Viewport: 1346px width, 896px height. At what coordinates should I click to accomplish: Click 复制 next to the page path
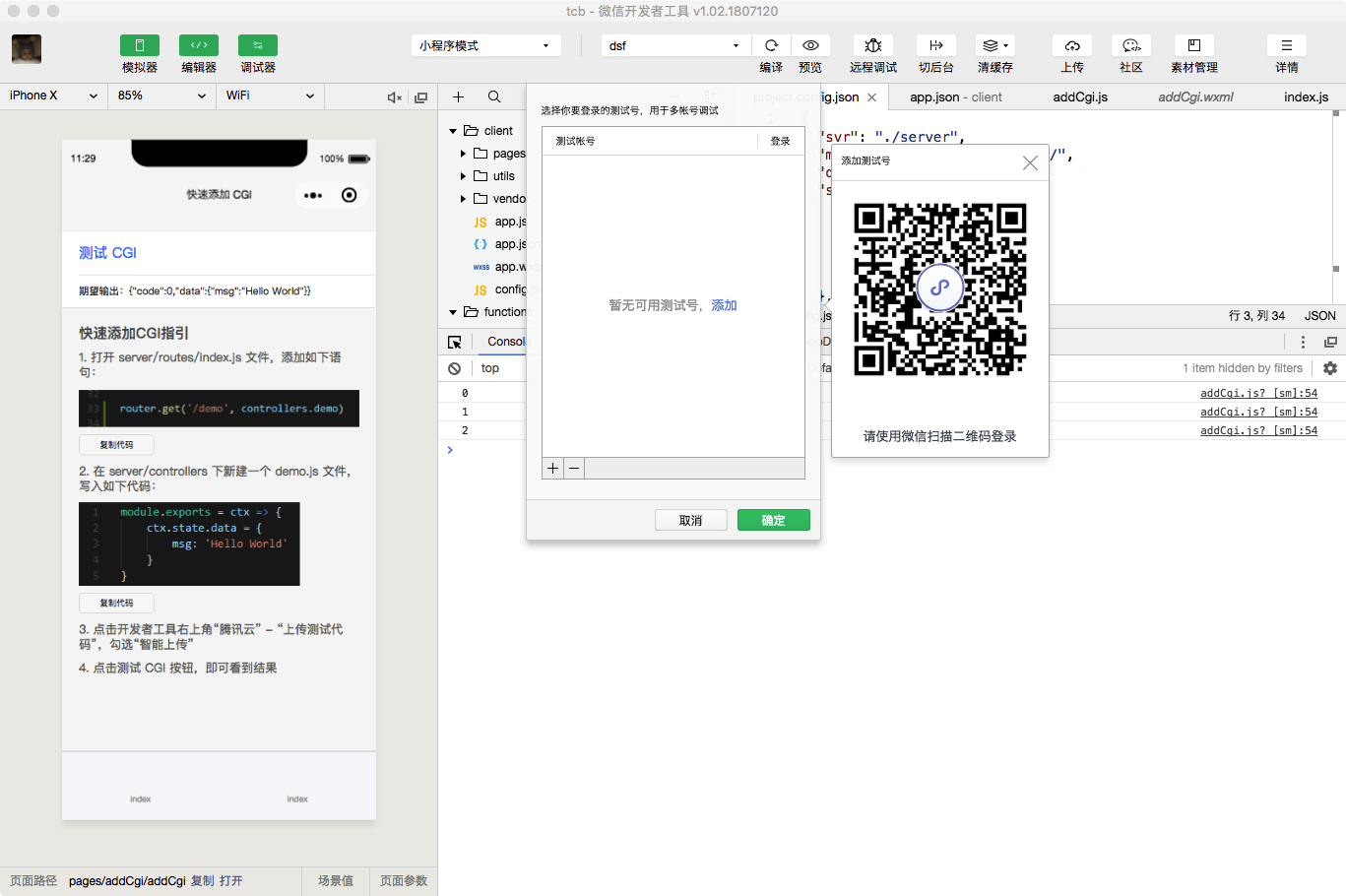202,880
